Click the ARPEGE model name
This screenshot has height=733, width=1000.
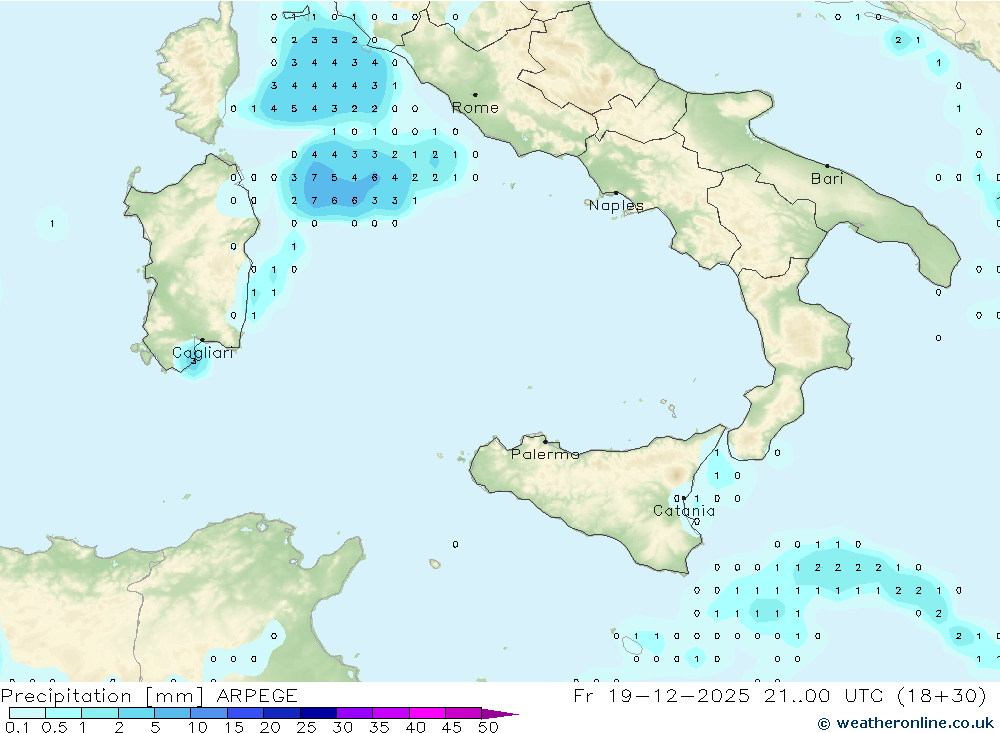pyautogui.click(x=257, y=696)
